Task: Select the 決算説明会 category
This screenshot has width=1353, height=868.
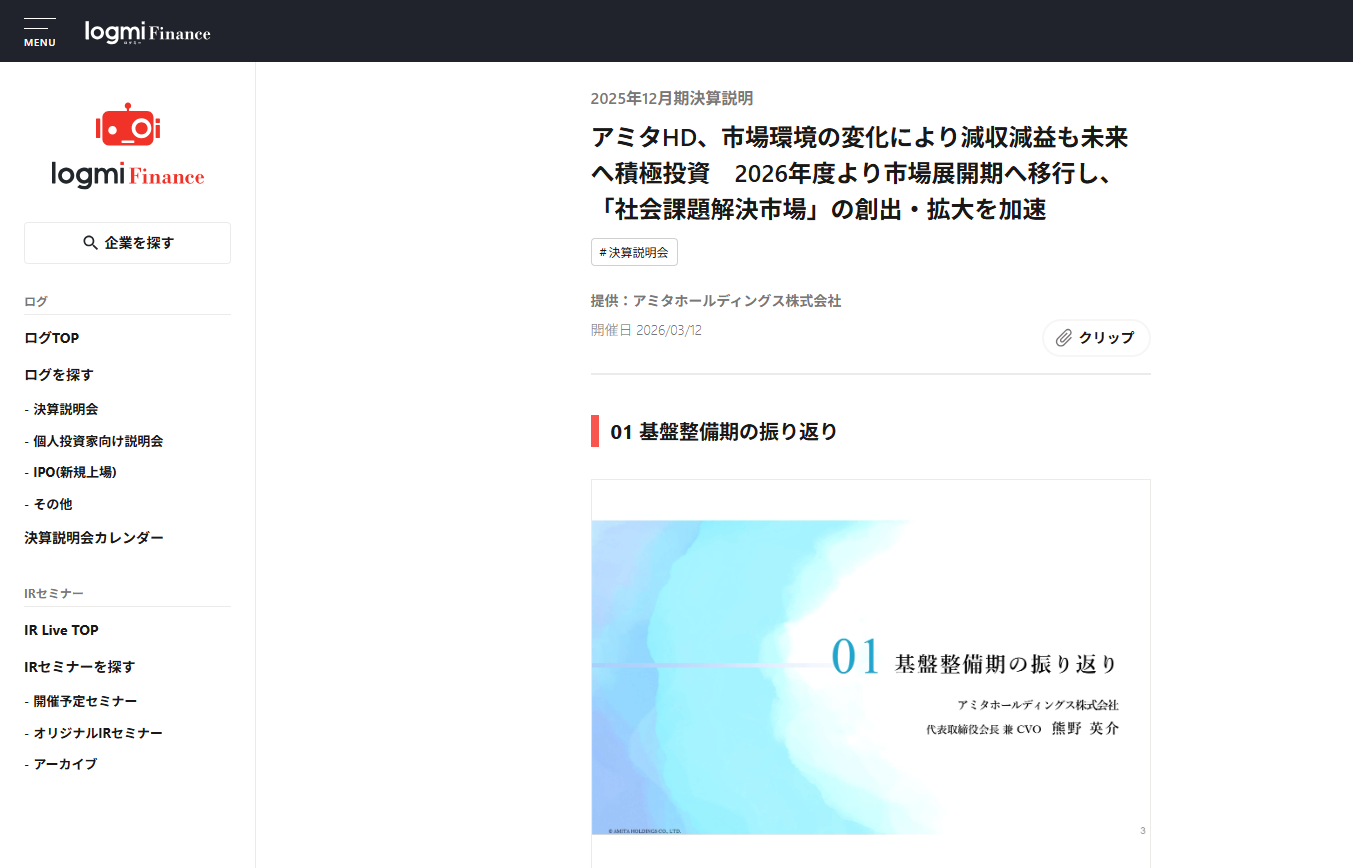Action: 63,409
